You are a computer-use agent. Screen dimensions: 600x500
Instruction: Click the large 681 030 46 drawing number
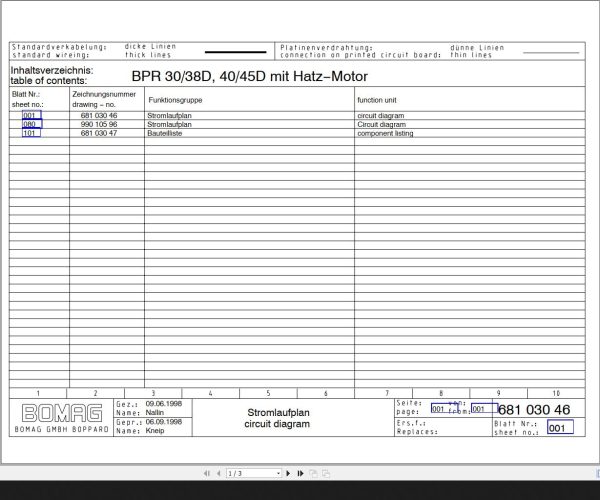point(534,409)
